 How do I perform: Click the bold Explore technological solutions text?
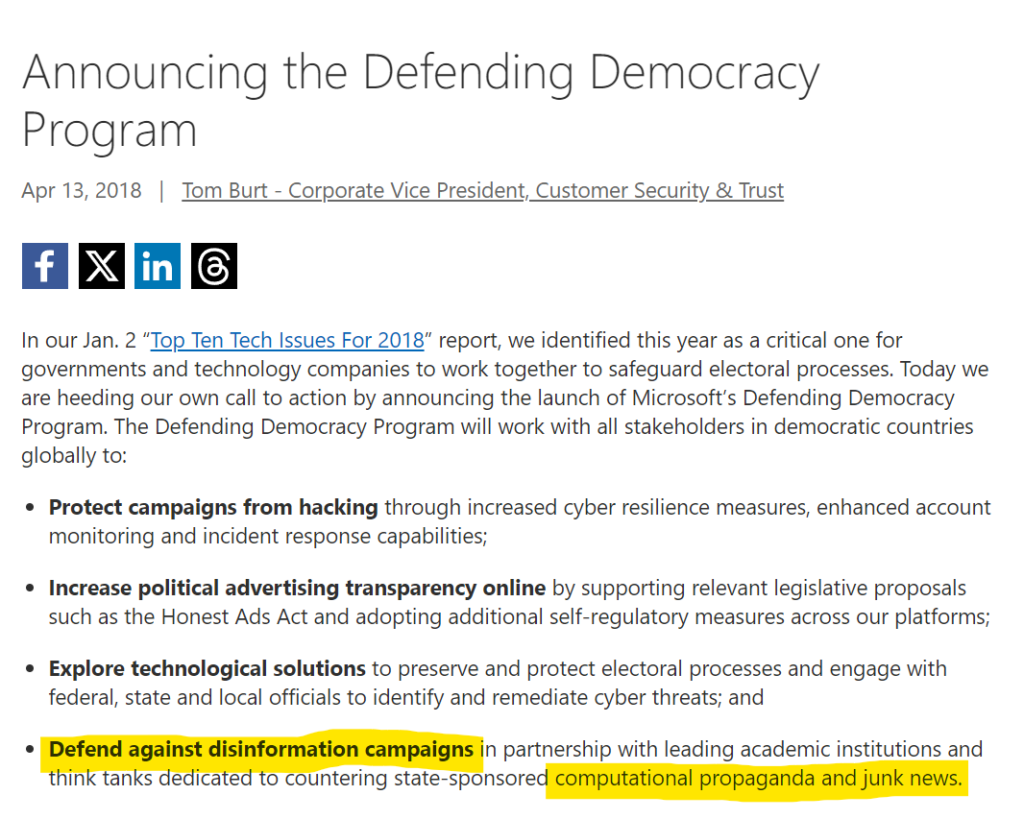pos(207,669)
